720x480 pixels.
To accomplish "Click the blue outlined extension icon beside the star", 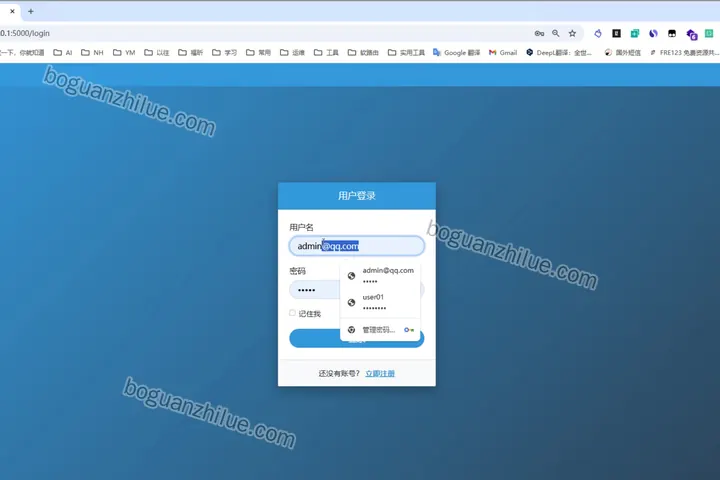I will 597,33.
